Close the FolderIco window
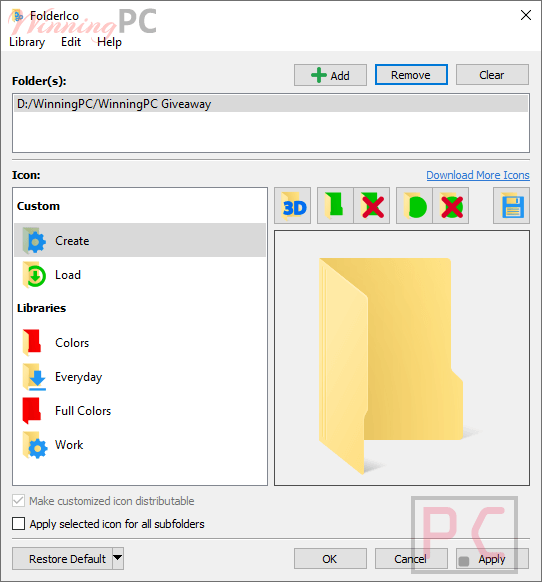The height and width of the screenshot is (582, 542). coord(526,15)
